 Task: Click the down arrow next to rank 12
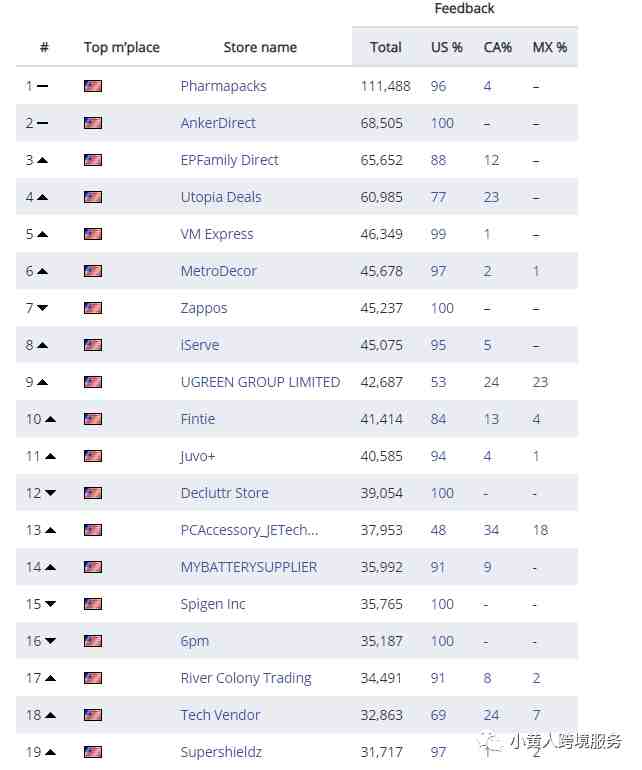(50, 493)
